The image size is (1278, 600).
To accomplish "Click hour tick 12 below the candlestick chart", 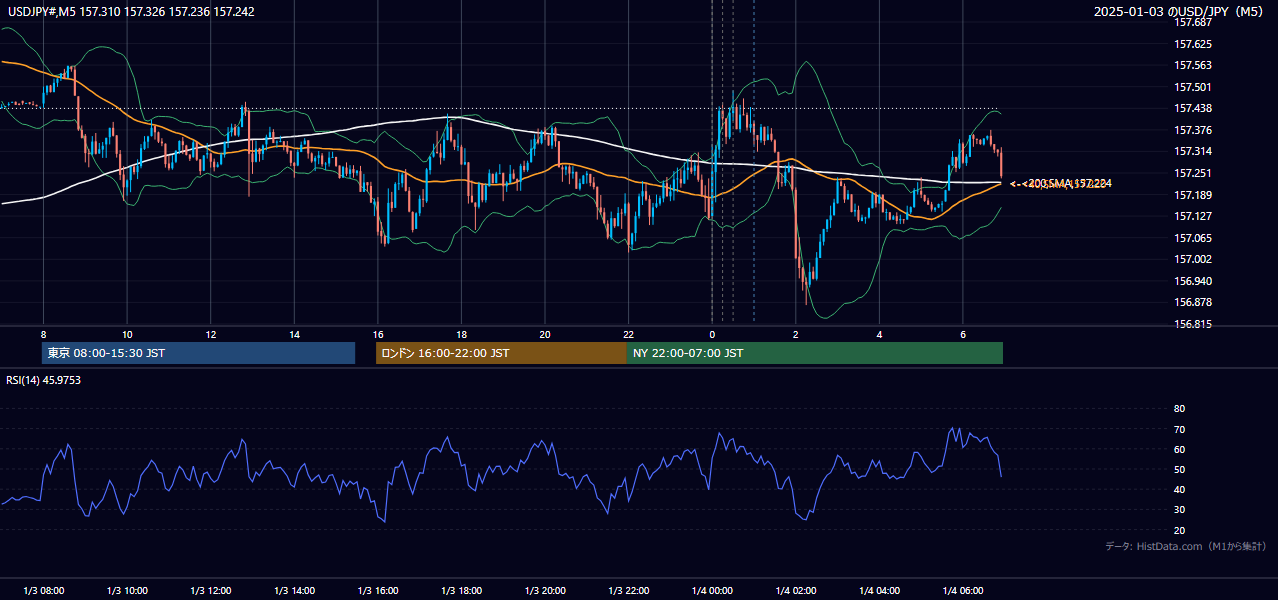I will coord(211,334).
